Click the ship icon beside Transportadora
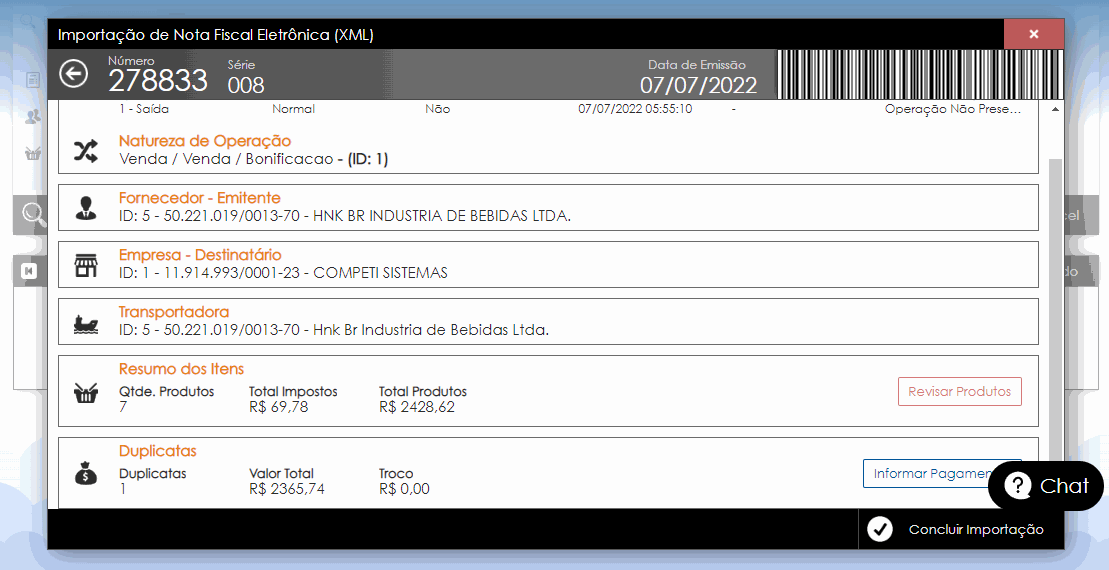1109x570 pixels. click(86, 324)
